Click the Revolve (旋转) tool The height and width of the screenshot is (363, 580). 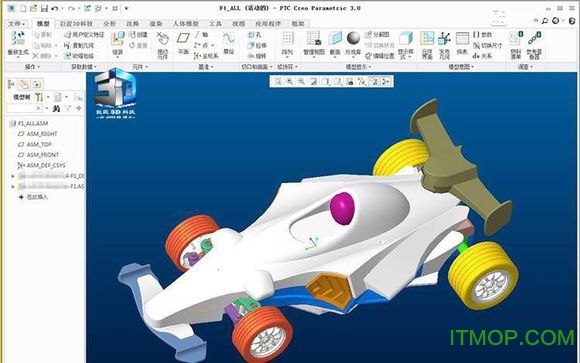pyautogui.click(x=257, y=56)
